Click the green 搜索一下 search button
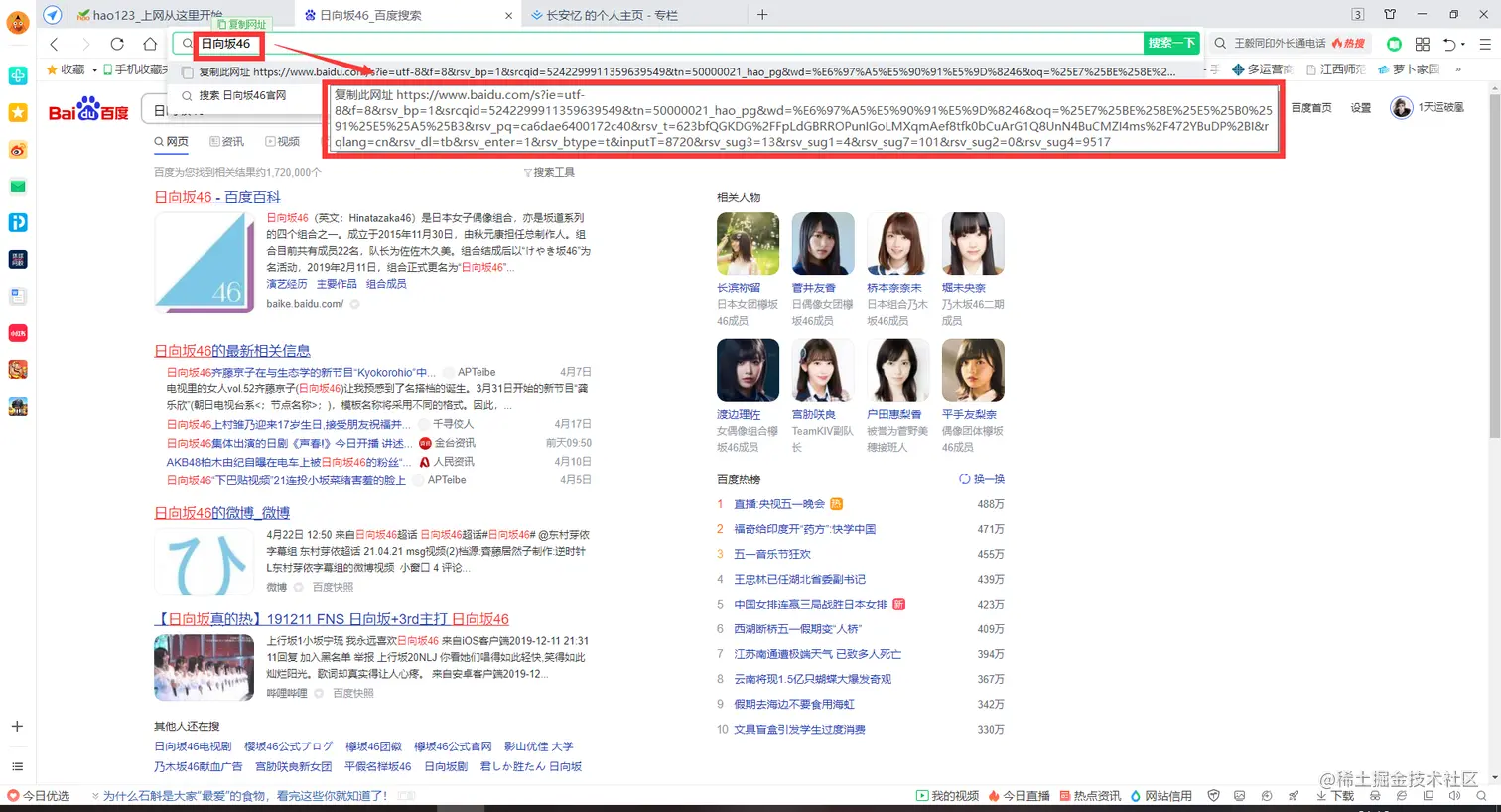 (1171, 44)
